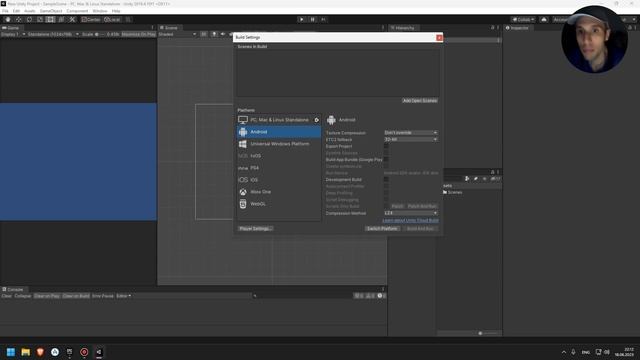This screenshot has height=360, width=640.
Task: Select the Android platform row
Action: tap(279, 132)
